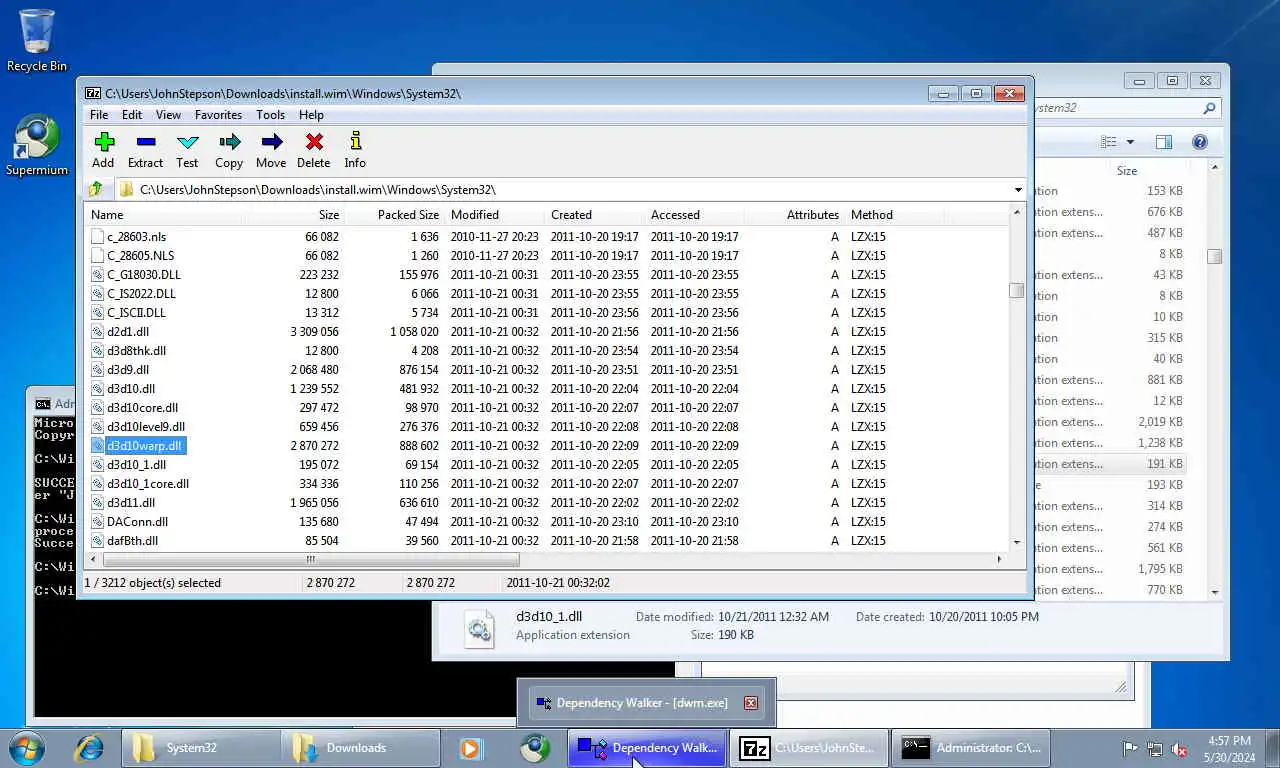Open the Edit menu
The height and width of the screenshot is (768, 1280).
click(x=132, y=115)
